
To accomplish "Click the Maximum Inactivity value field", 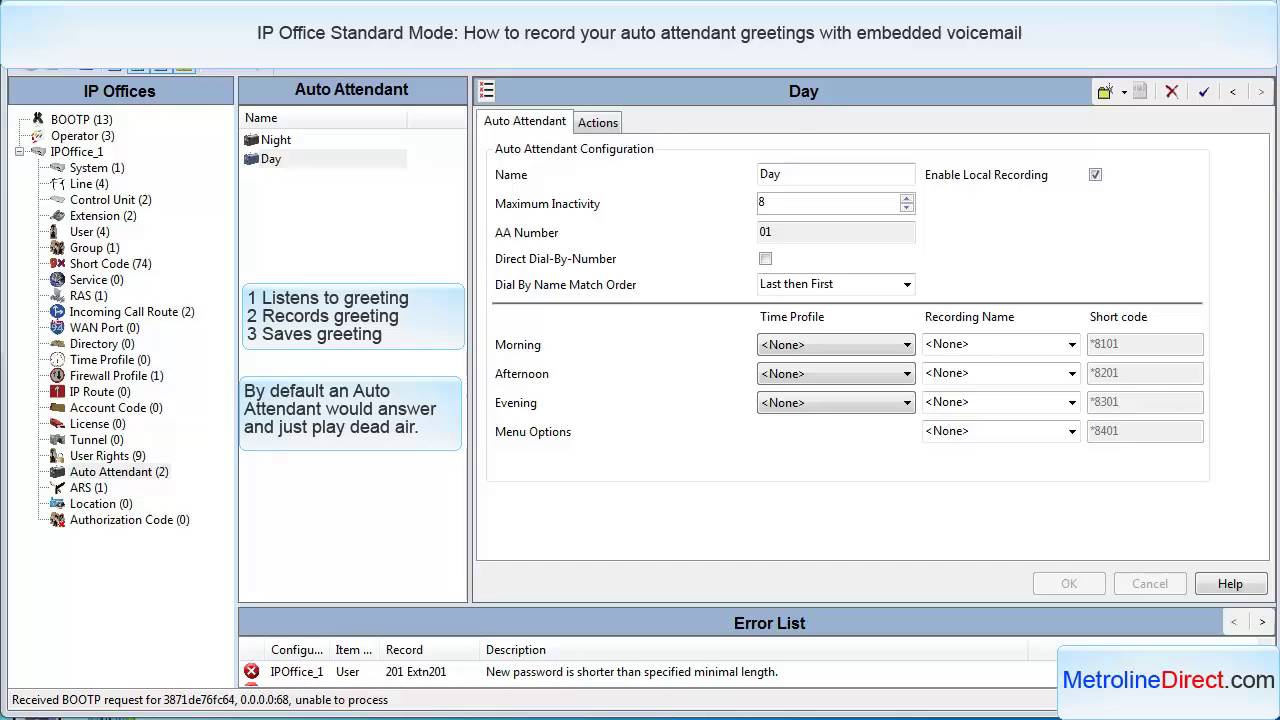I will pyautogui.click(x=827, y=203).
